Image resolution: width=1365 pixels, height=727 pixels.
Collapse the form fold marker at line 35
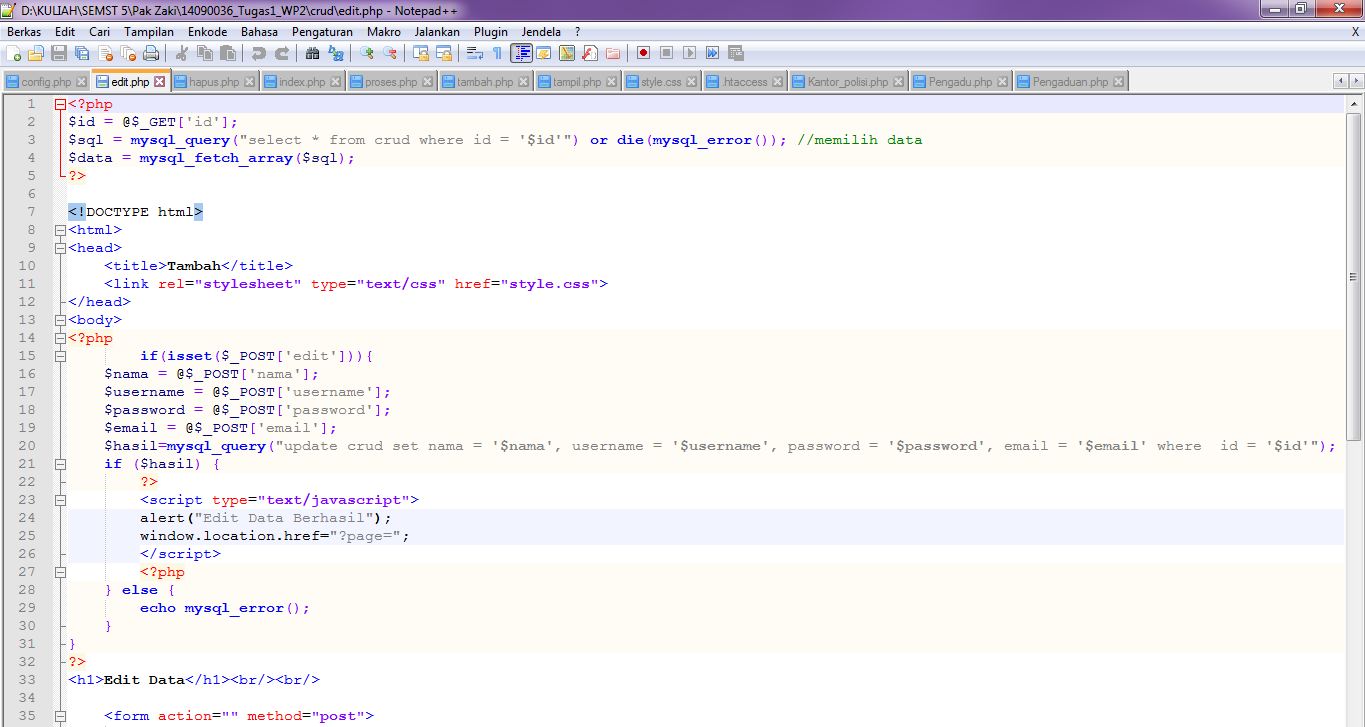[60, 716]
